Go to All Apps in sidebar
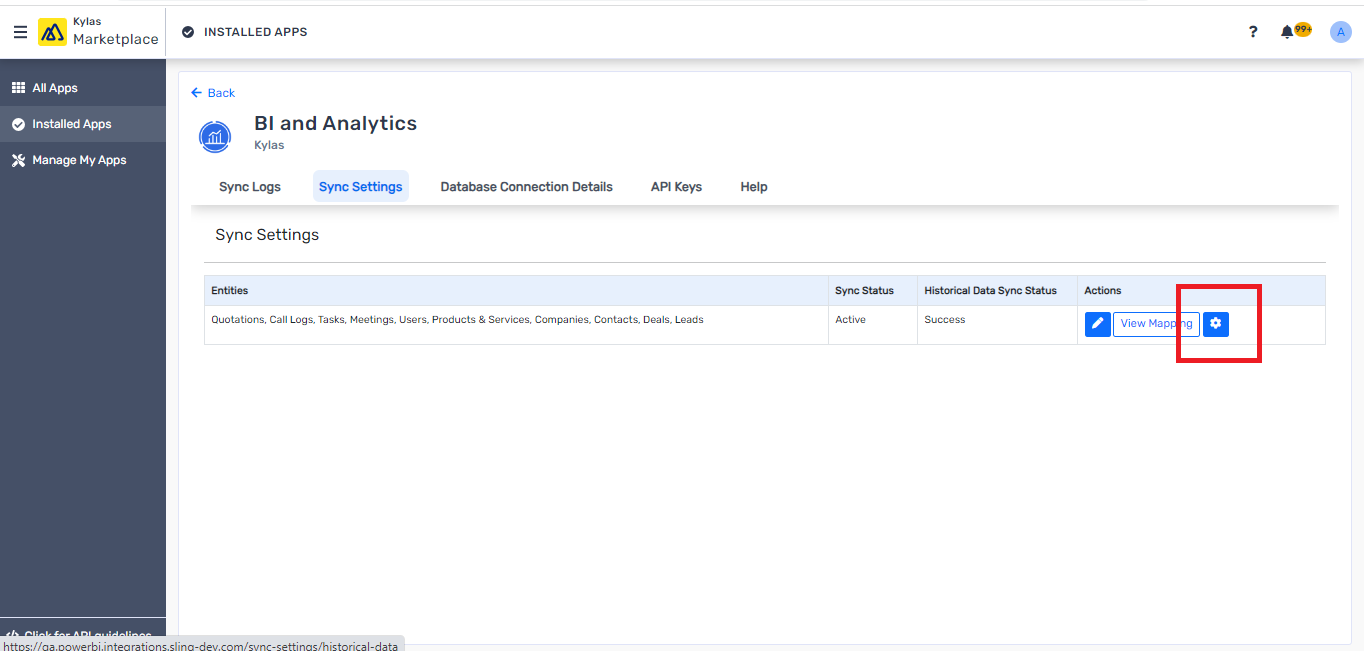The height and width of the screenshot is (651, 1364). pyautogui.click(x=83, y=88)
